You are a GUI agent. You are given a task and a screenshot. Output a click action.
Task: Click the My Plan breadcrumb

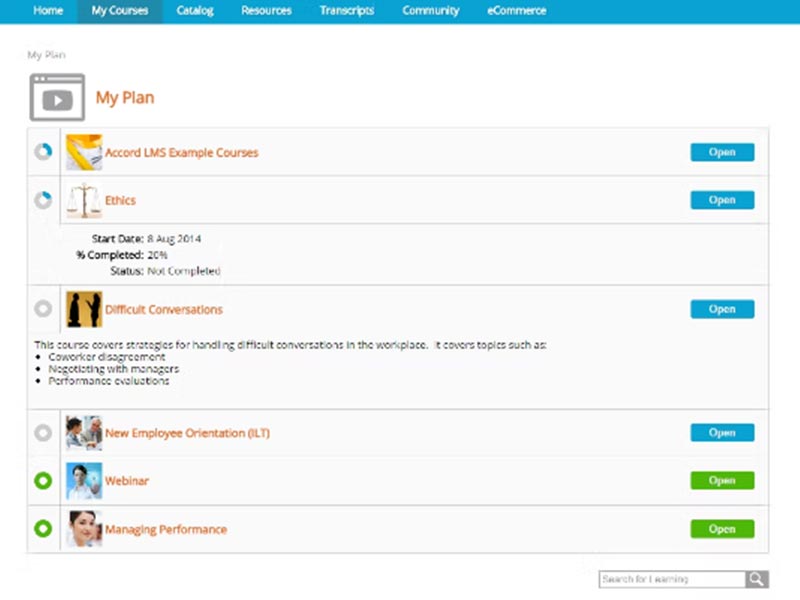pyautogui.click(x=46, y=55)
